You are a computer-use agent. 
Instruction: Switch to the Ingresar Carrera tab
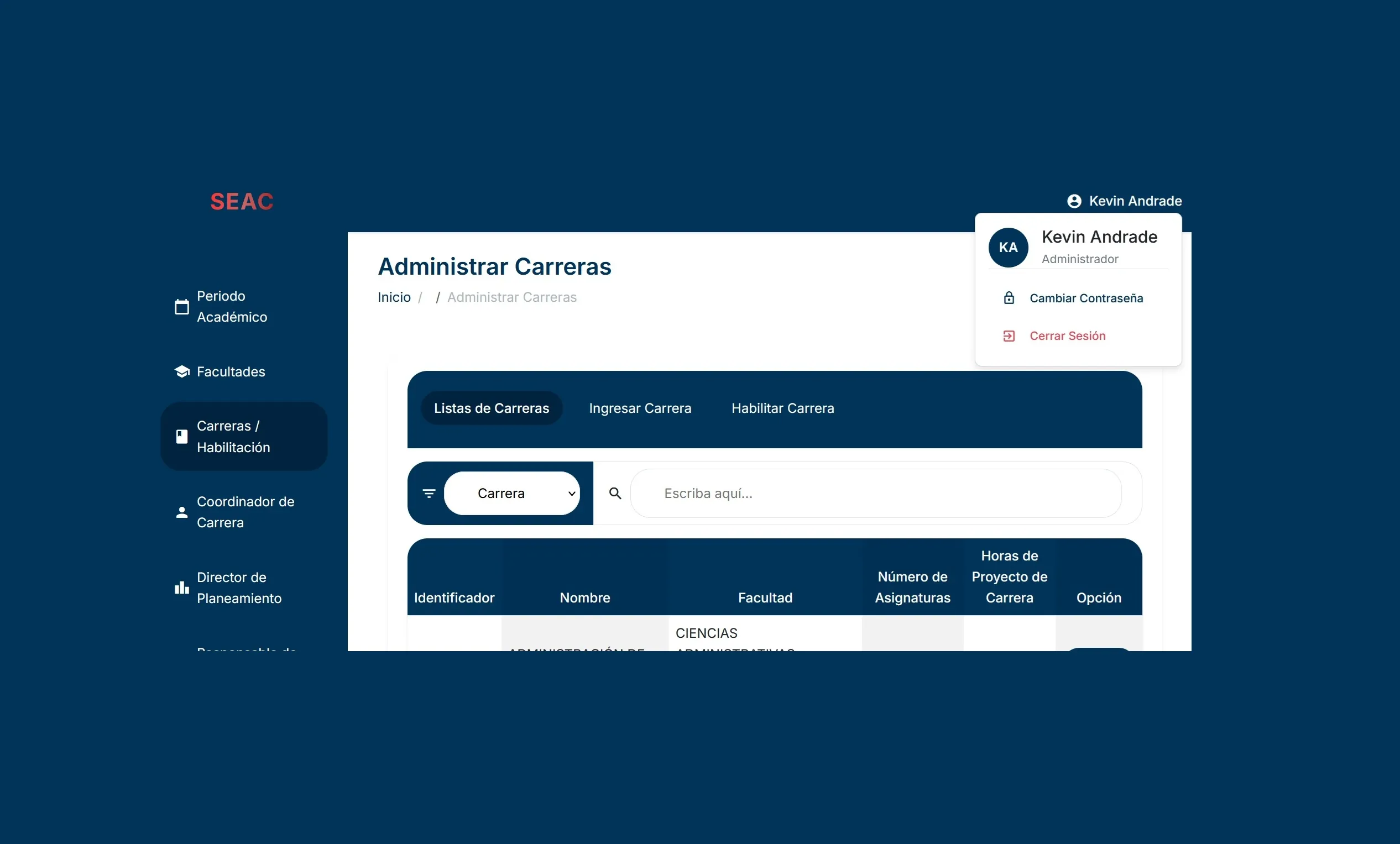640,408
